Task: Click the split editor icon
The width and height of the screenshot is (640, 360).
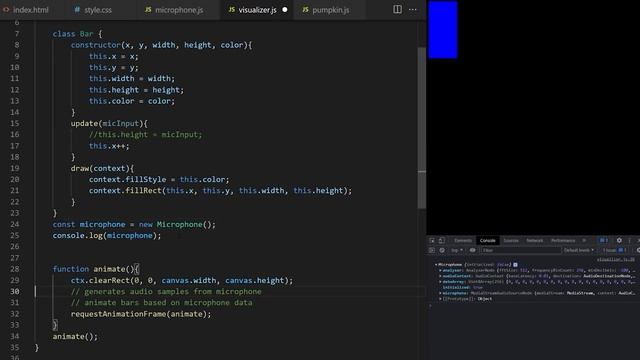Action: pyautogui.click(x=397, y=9)
